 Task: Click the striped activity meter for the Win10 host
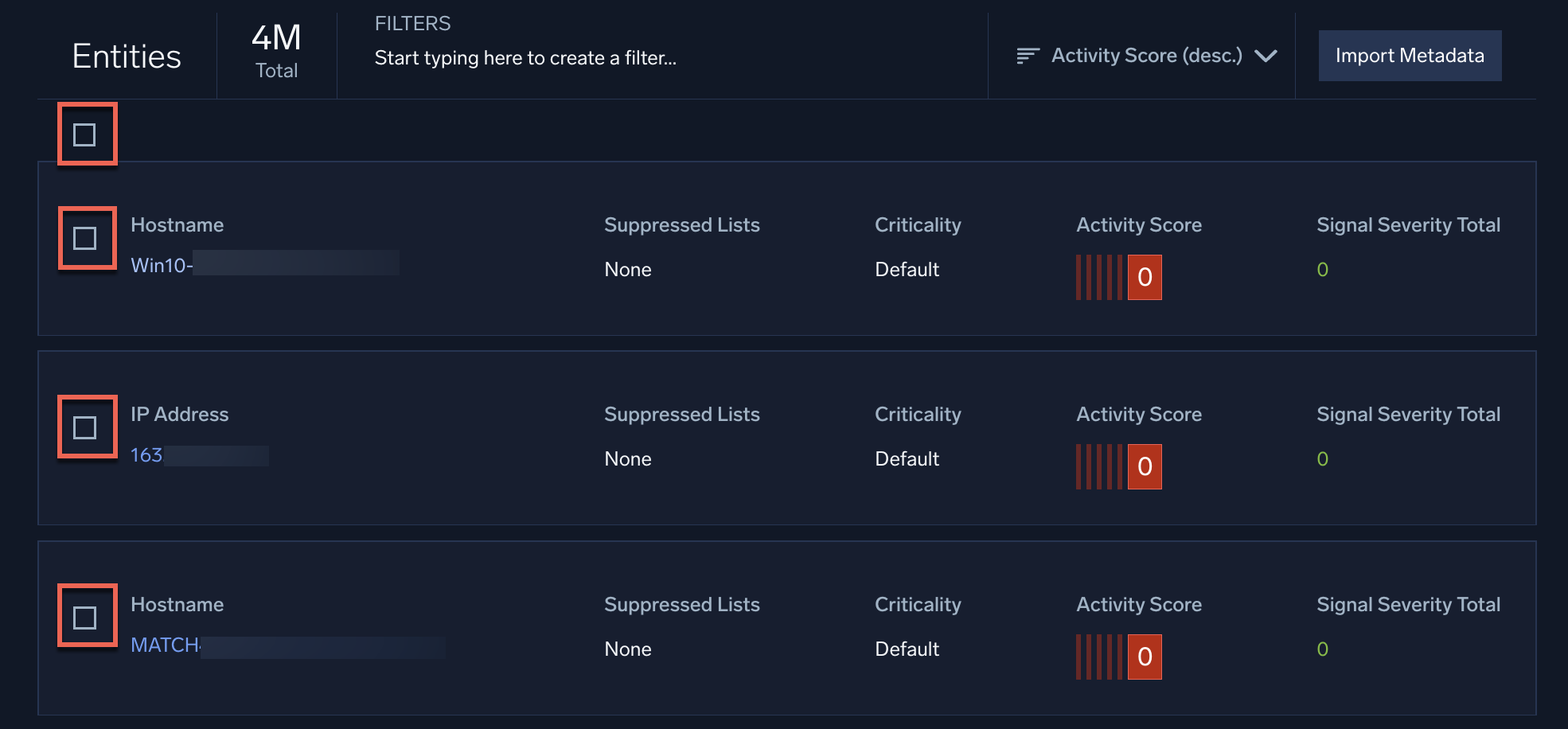pos(1098,277)
